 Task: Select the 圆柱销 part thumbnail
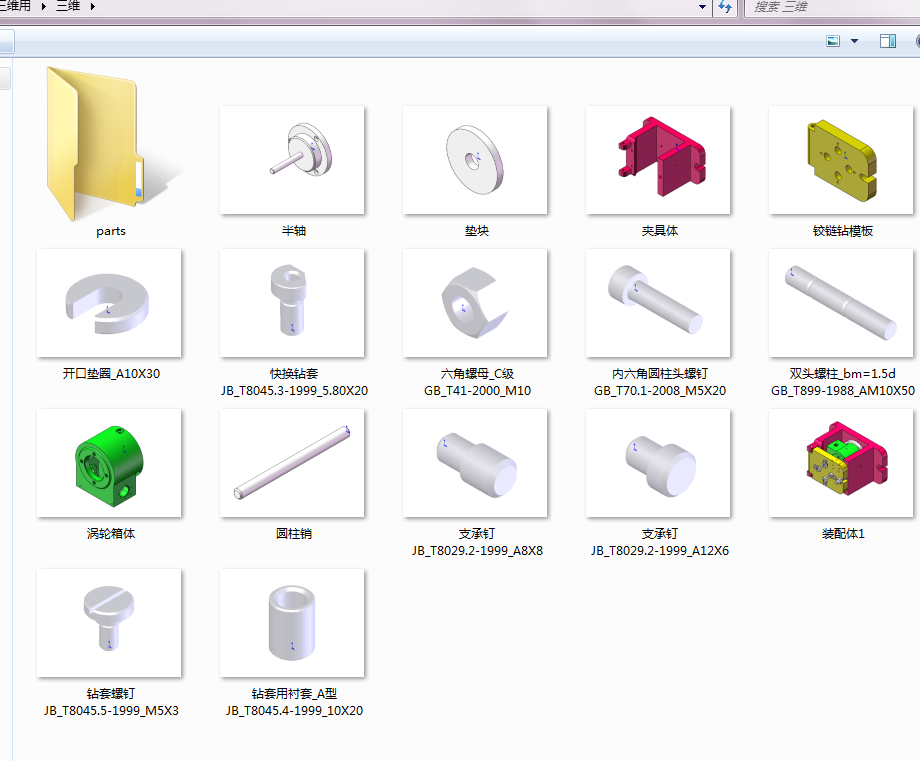click(x=292, y=463)
